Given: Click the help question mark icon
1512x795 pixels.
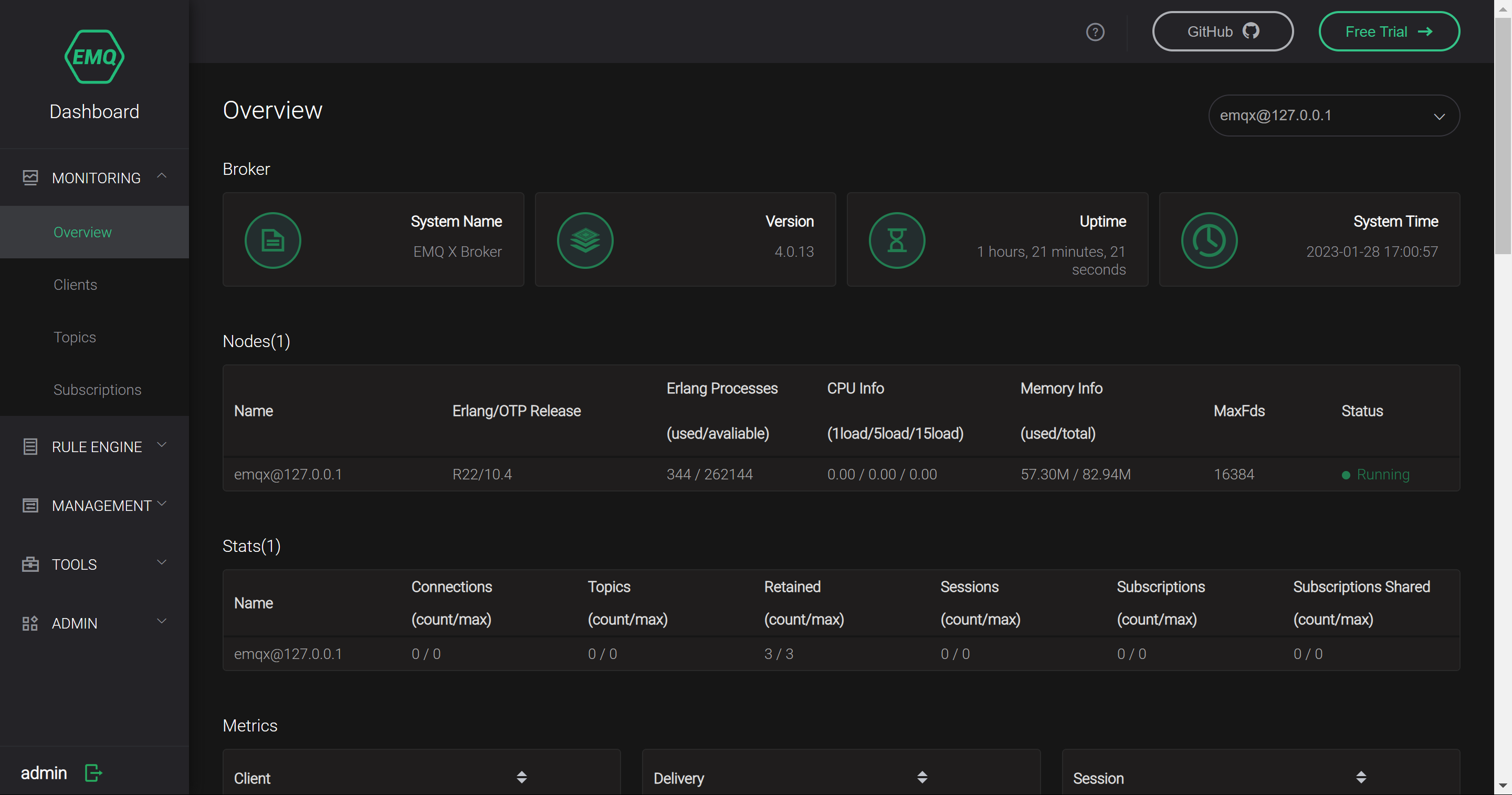Looking at the screenshot, I should pos(1095,32).
